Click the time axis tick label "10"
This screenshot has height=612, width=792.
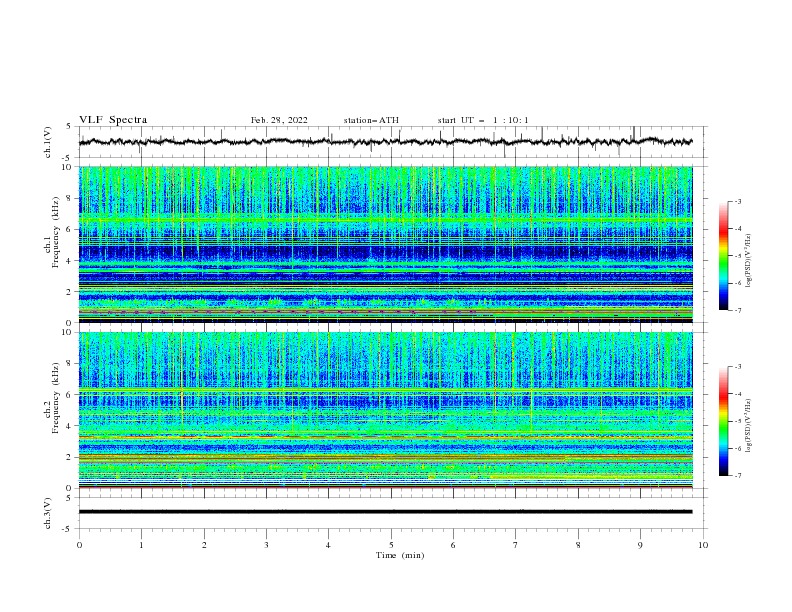tap(703, 545)
